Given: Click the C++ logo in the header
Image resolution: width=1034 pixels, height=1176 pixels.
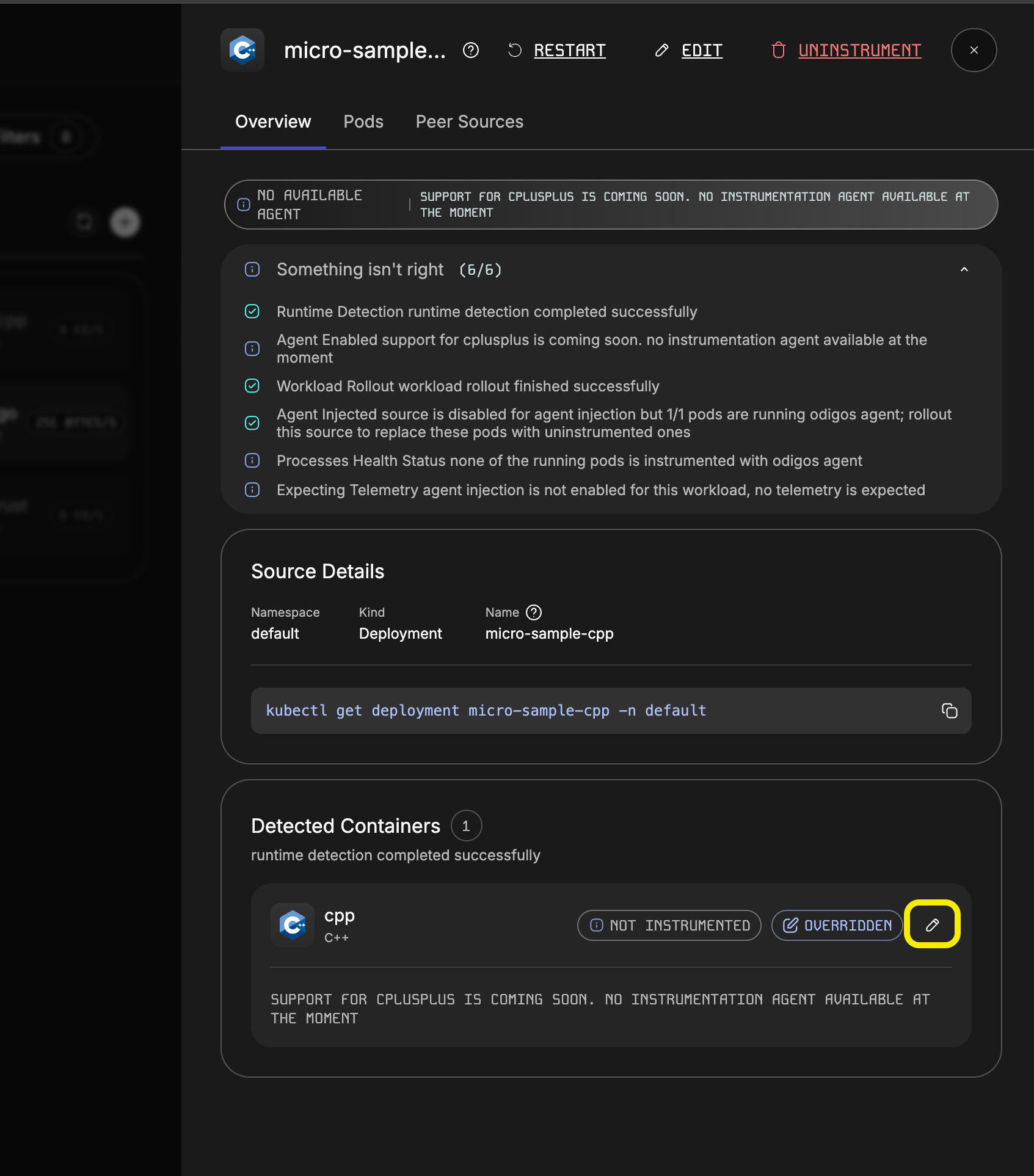Looking at the screenshot, I should tap(242, 50).
